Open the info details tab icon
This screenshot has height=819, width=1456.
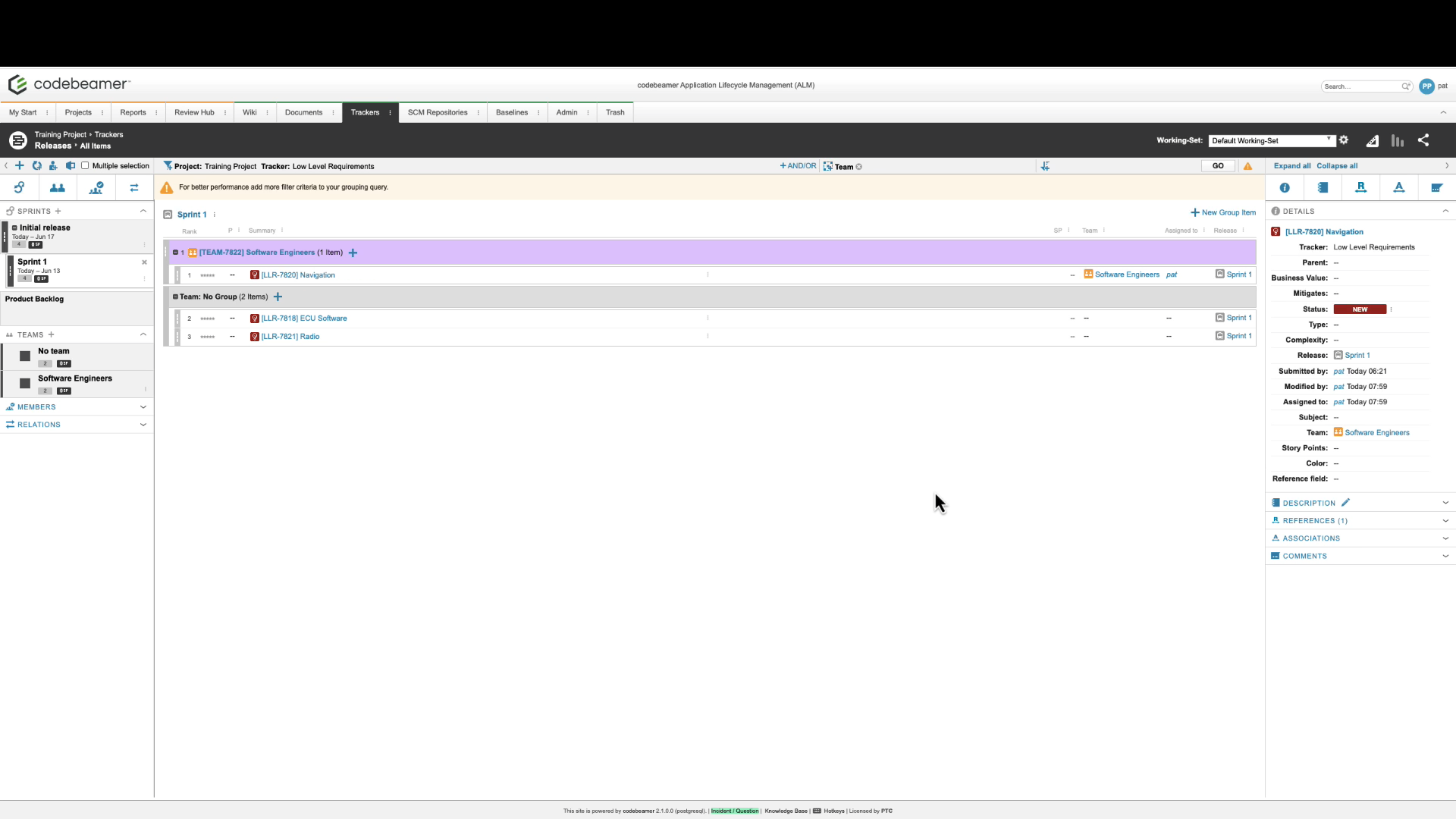pyautogui.click(x=1285, y=187)
